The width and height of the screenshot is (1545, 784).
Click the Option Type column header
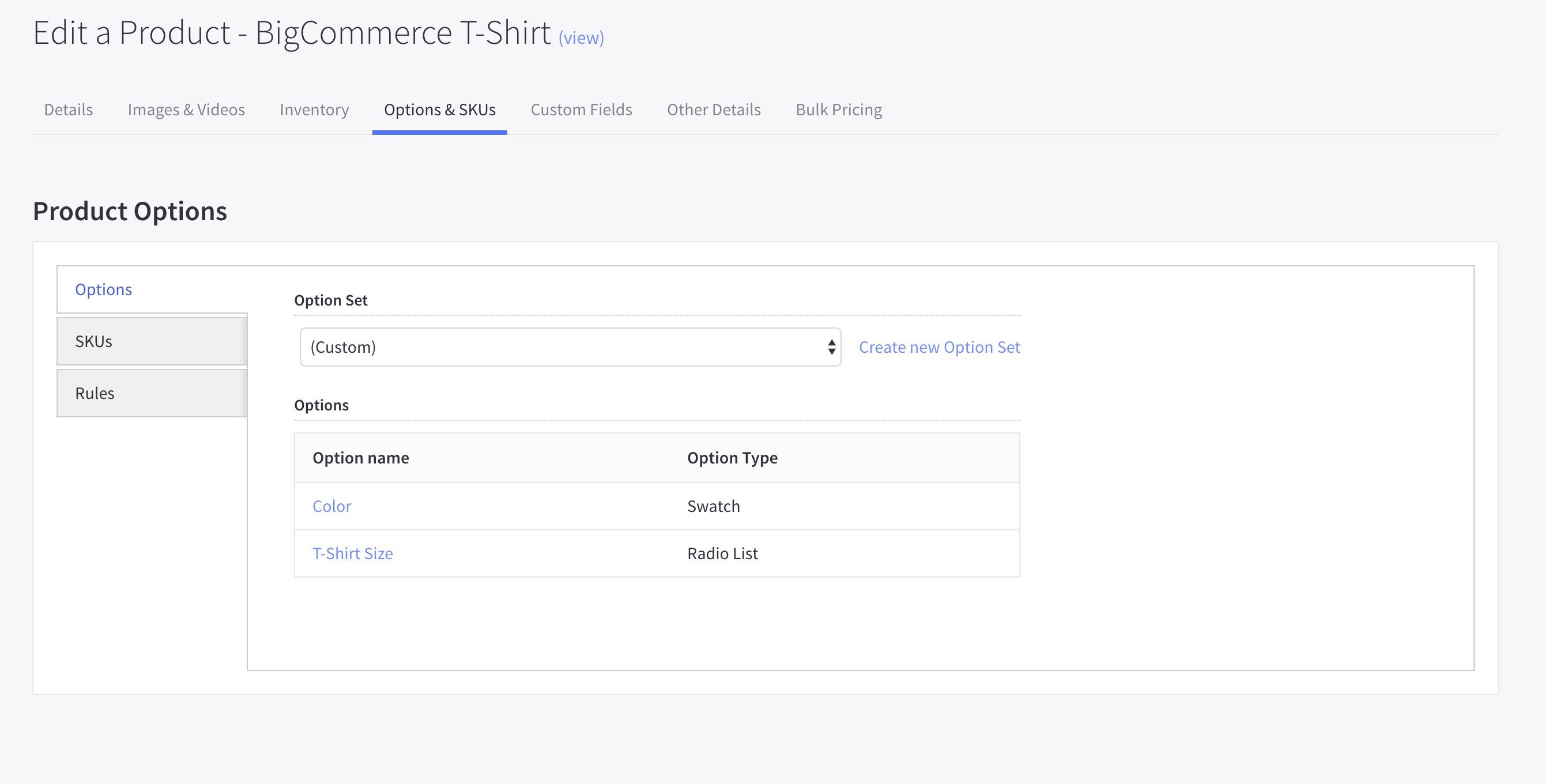coord(732,457)
